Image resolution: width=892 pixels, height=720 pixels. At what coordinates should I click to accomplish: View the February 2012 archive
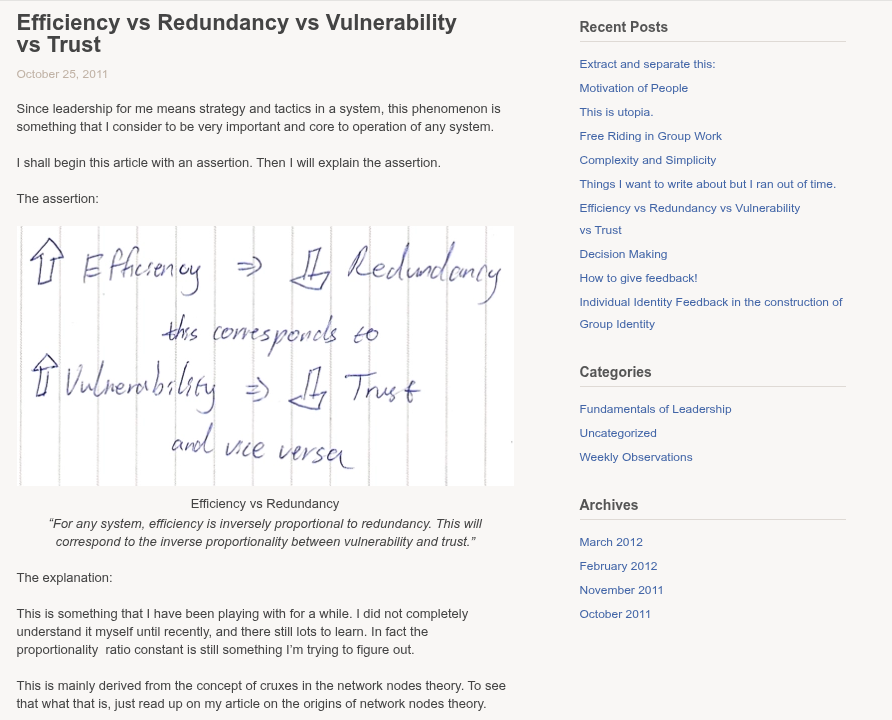click(618, 566)
